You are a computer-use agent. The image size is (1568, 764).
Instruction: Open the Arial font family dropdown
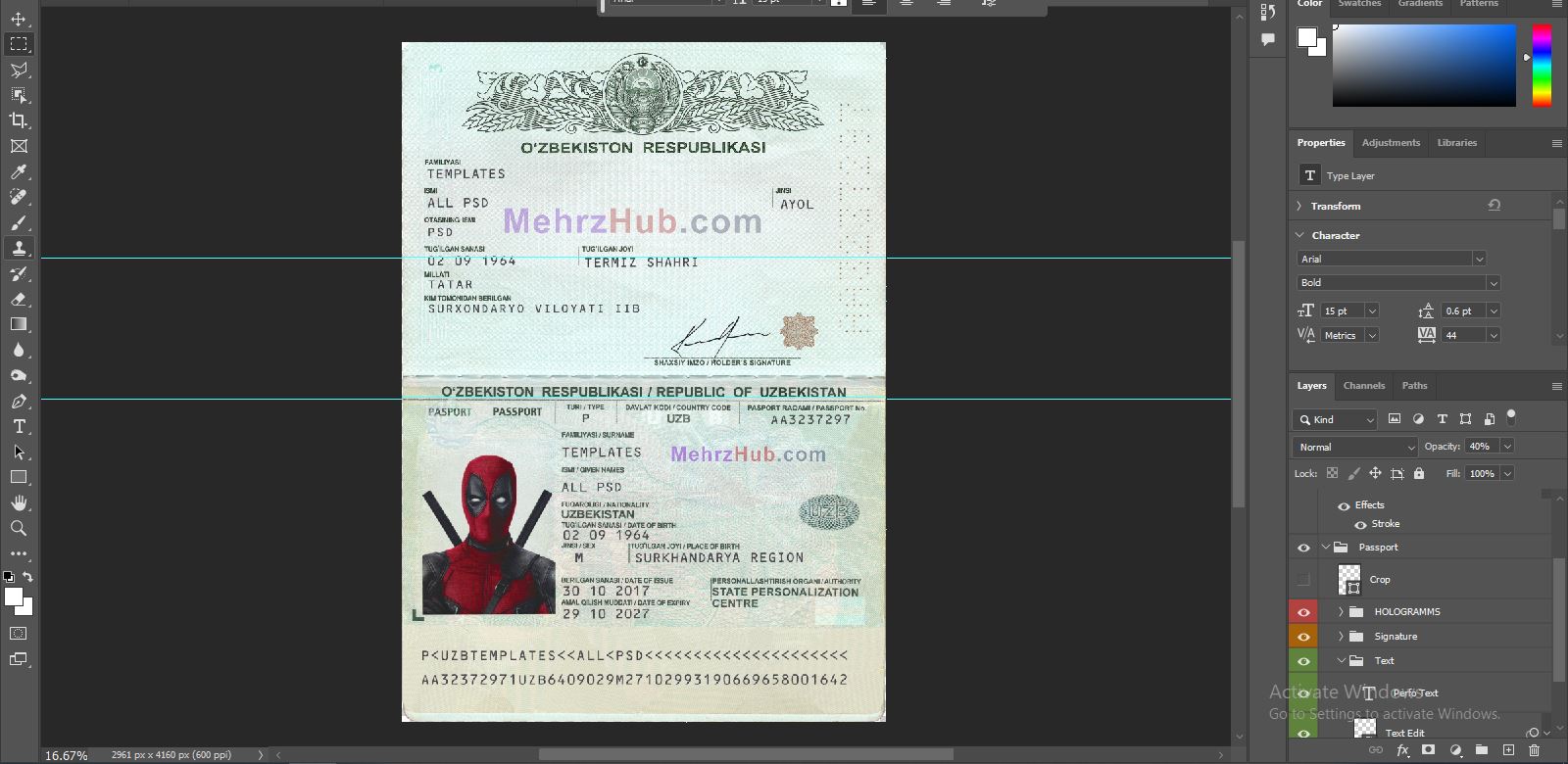pyautogui.click(x=1479, y=259)
